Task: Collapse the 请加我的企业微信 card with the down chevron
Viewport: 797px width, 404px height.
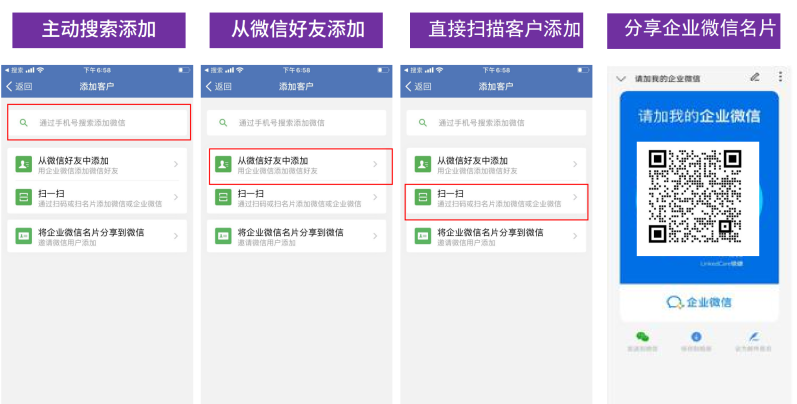Action: [x=621, y=79]
